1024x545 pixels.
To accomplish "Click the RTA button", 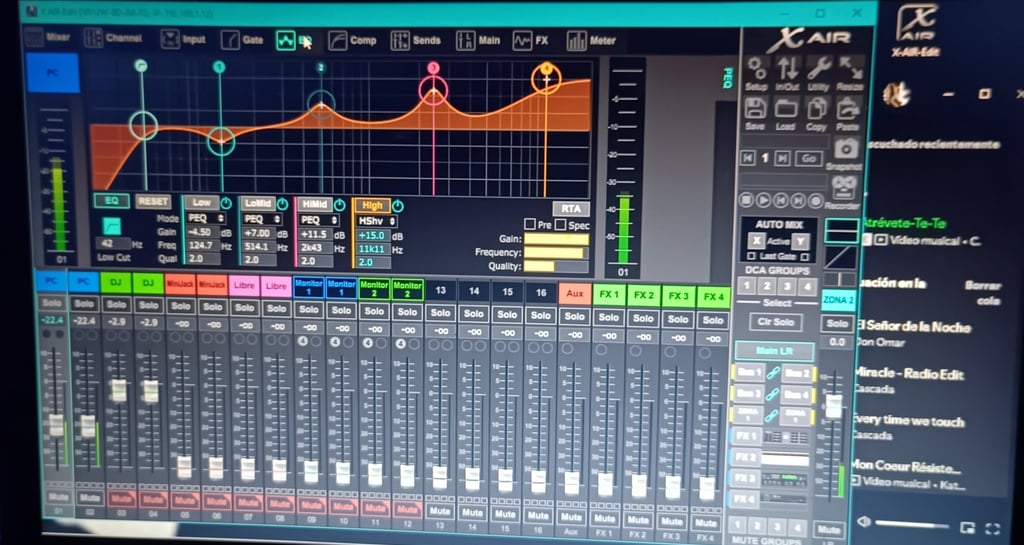I will 571,209.
